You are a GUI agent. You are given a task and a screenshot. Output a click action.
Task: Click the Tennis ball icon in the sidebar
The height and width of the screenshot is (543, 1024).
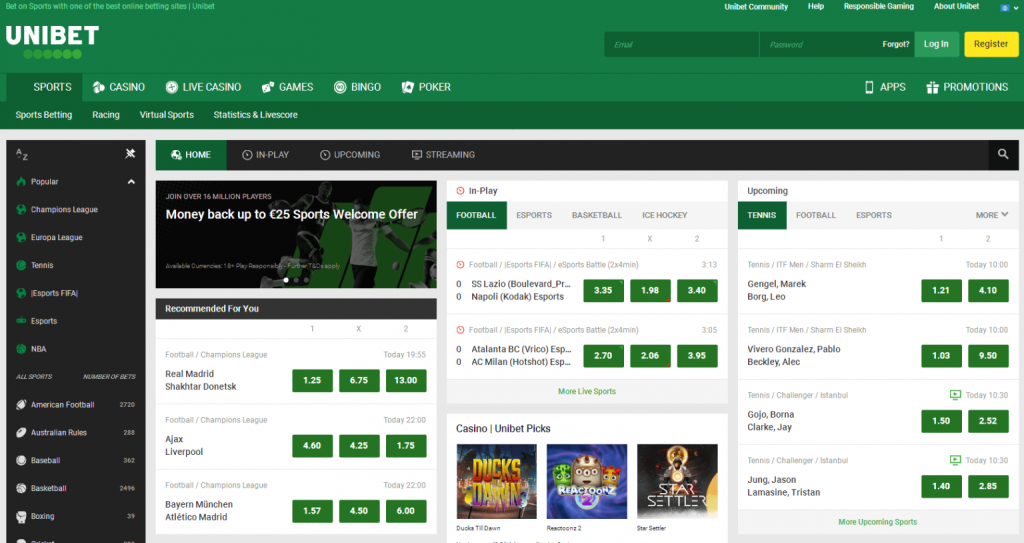[21, 265]
